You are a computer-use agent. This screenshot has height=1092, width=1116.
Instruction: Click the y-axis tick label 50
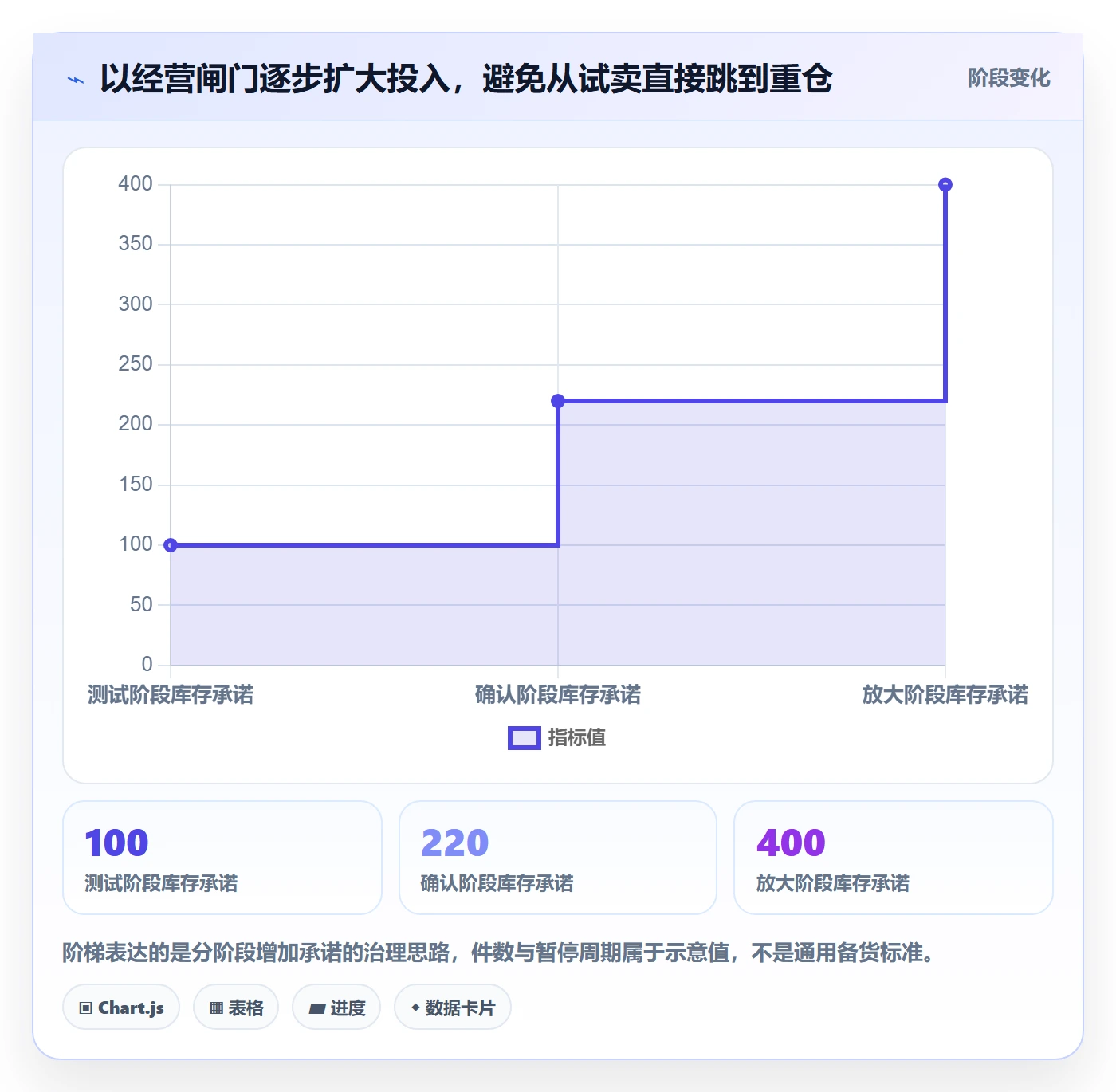tap(141, 605)
